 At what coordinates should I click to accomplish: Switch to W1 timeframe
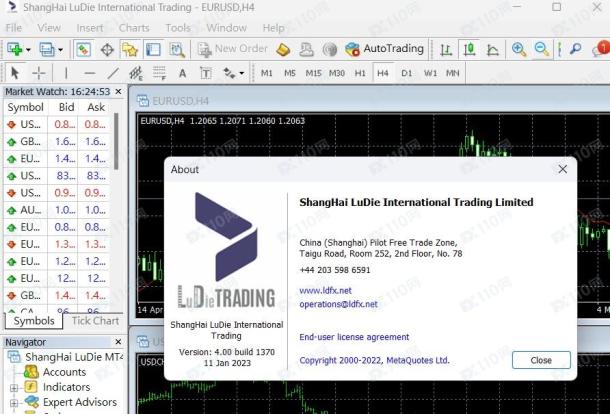coord(430,73)
